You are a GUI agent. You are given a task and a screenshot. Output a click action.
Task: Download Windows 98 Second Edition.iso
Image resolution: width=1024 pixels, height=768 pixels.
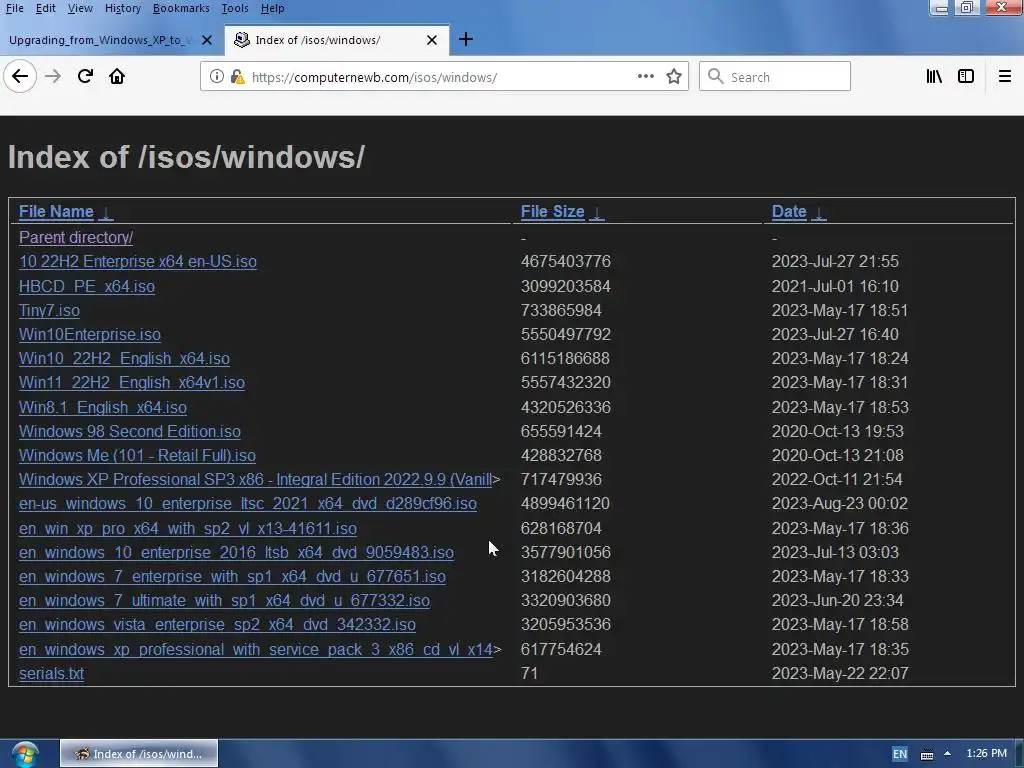pyautogui.click(x=130, y=432)
